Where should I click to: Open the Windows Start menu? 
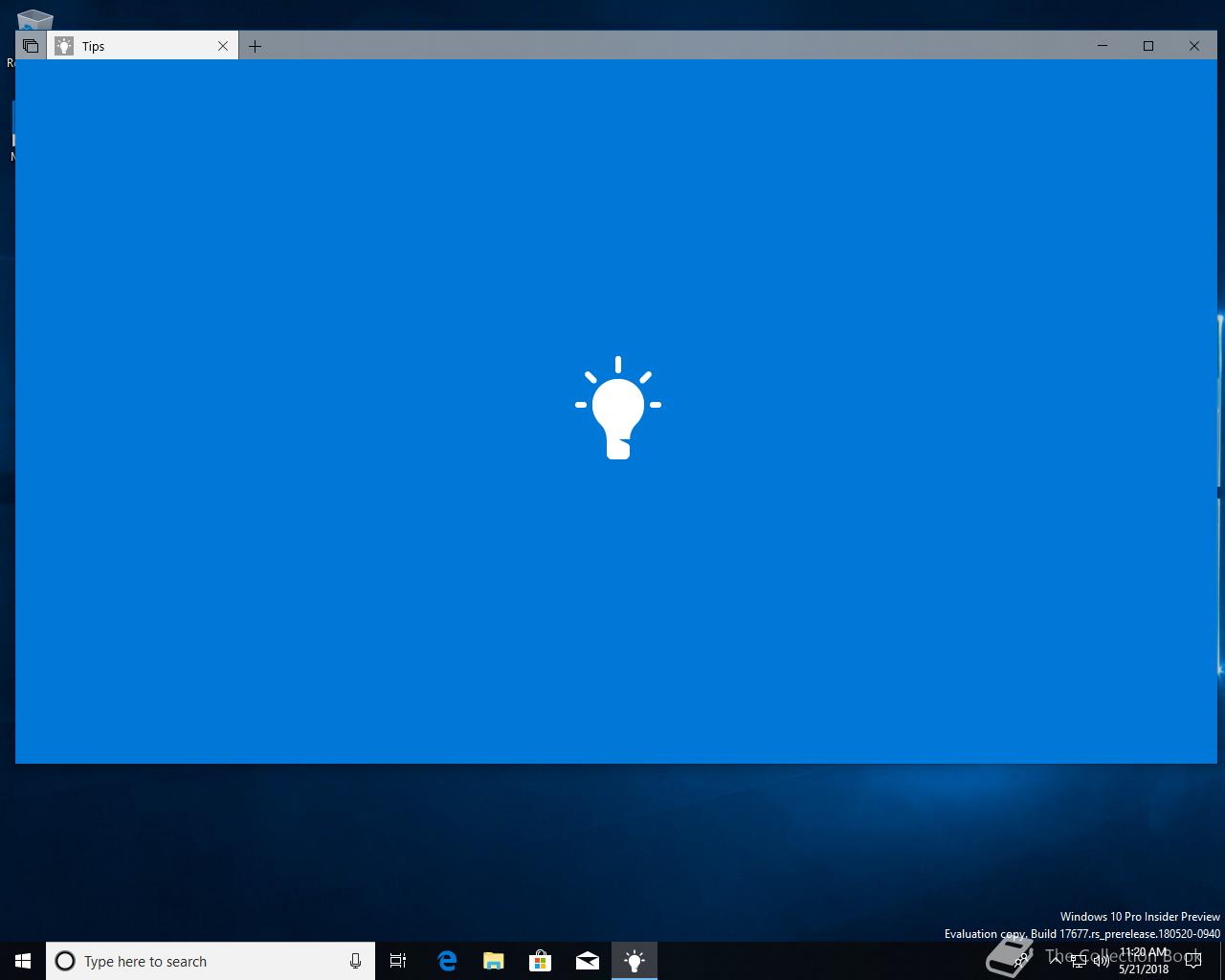tap(23, 961)
